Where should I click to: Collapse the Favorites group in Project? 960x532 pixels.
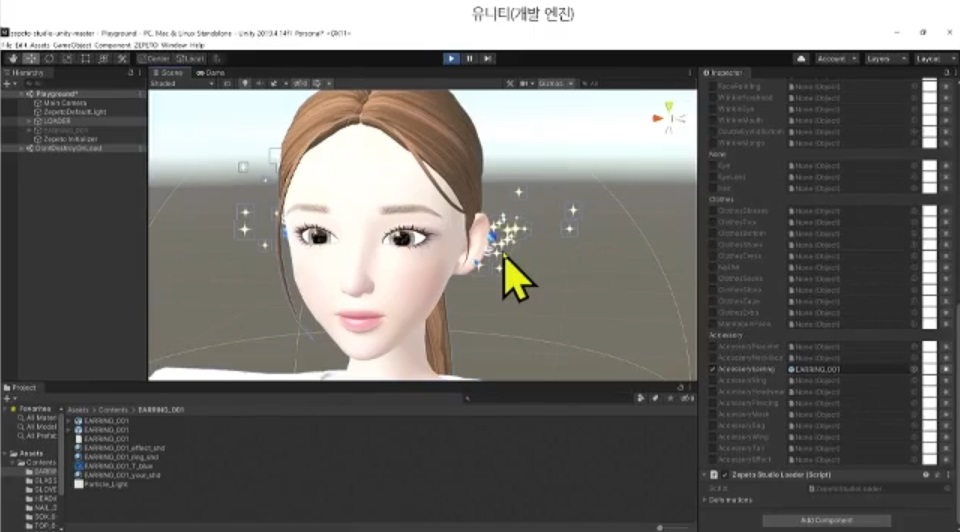coord(5,408)
